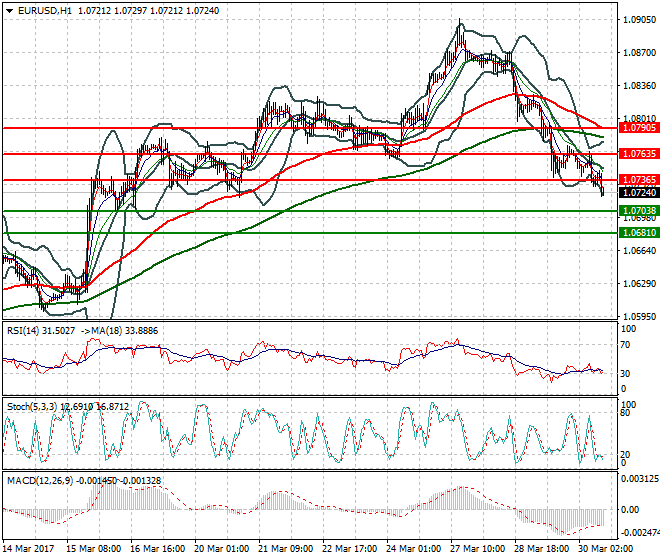Click the Stochastic scale value 20
The width and height of the screenshot is (660, 560).
coord(626,455)
